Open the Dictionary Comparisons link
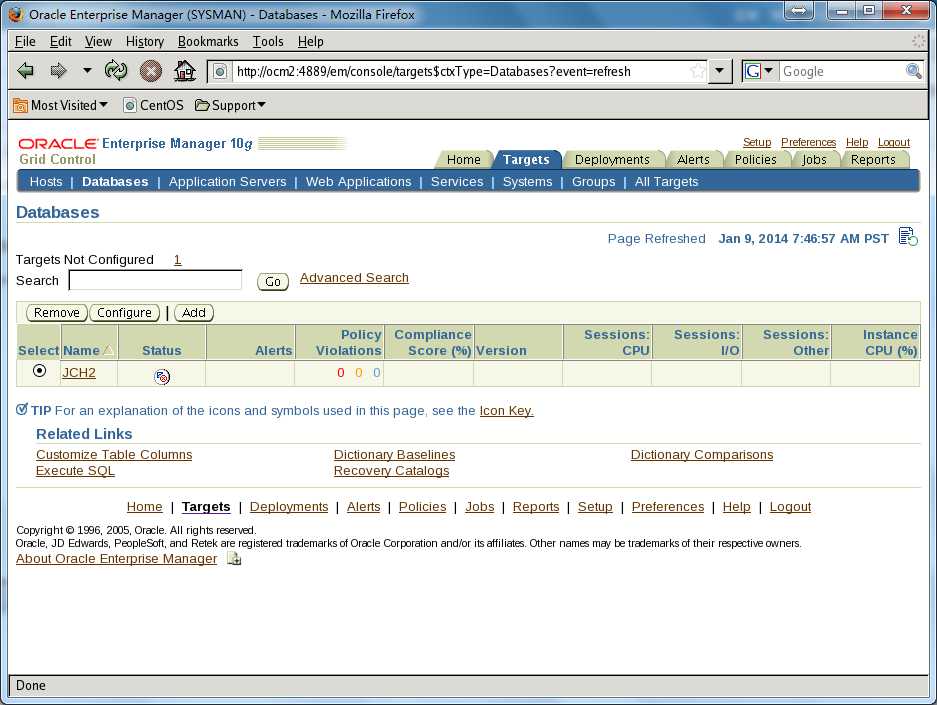The image size is (937, 705). [702, 455]
